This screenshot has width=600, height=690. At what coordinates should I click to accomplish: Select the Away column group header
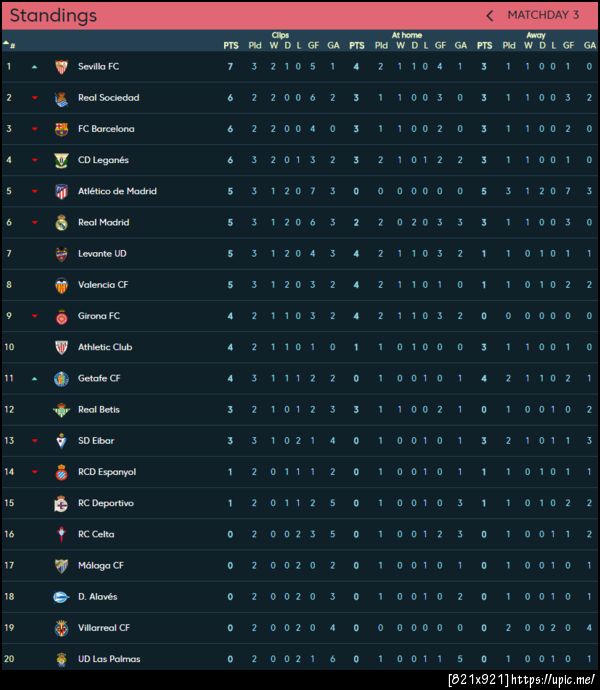point(536,35)
